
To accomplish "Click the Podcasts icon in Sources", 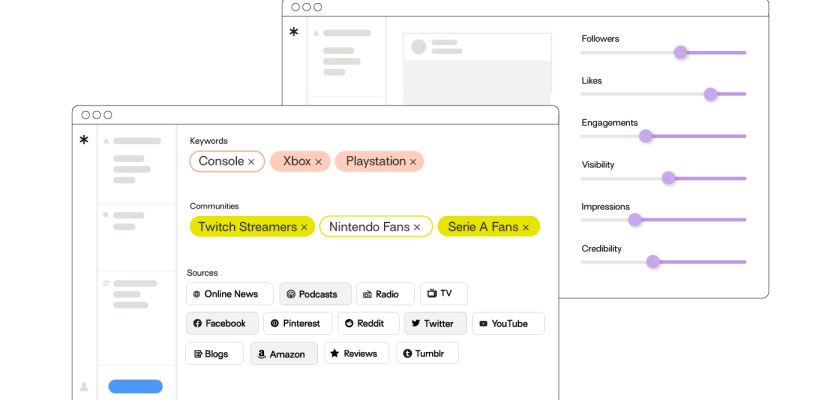I will [x=290, y=294].
